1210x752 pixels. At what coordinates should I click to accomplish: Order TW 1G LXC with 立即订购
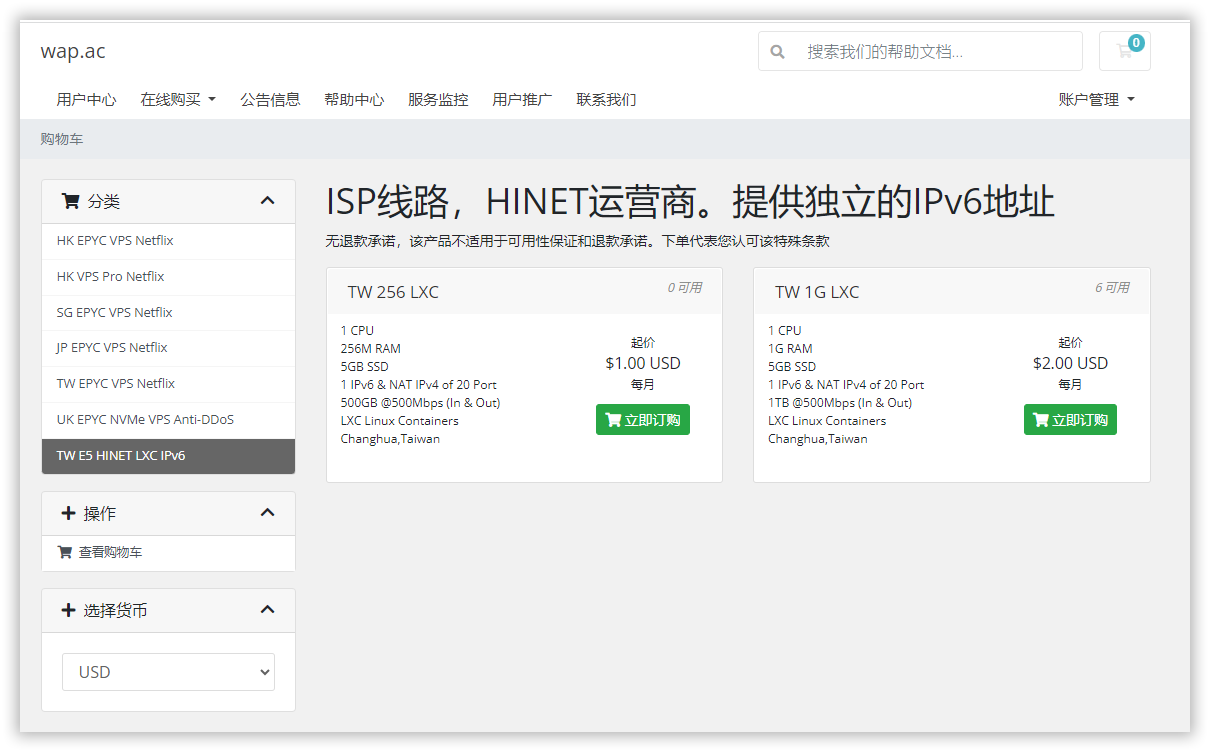(x=1070, y=420)
